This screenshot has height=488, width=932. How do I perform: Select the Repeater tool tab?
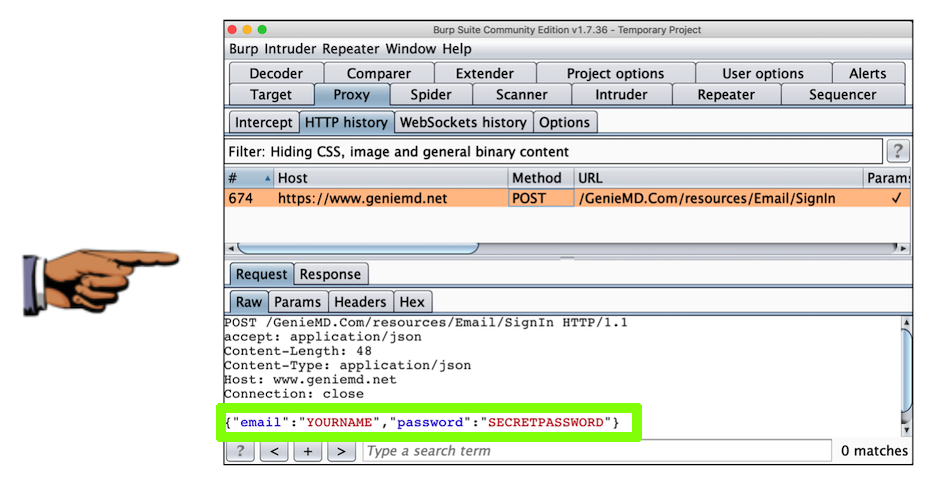pyautogui.click(x=726, y=95)
